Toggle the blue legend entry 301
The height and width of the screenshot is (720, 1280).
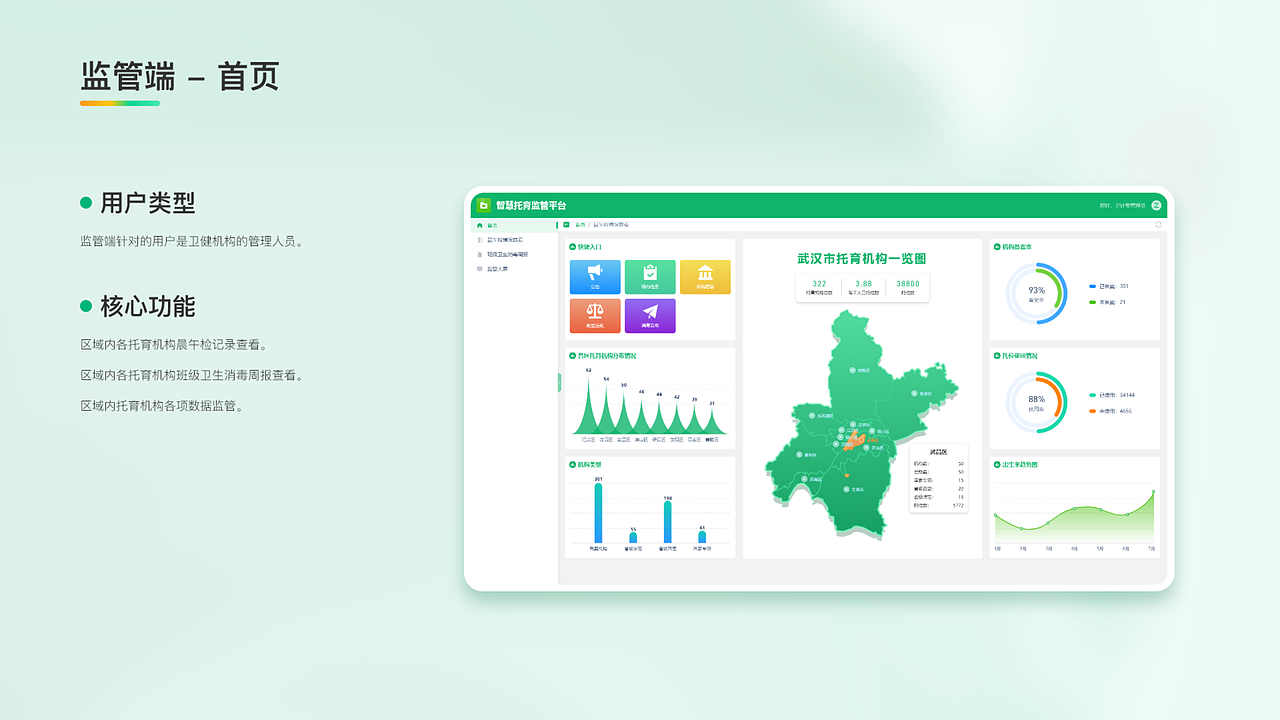(1109, 286)
